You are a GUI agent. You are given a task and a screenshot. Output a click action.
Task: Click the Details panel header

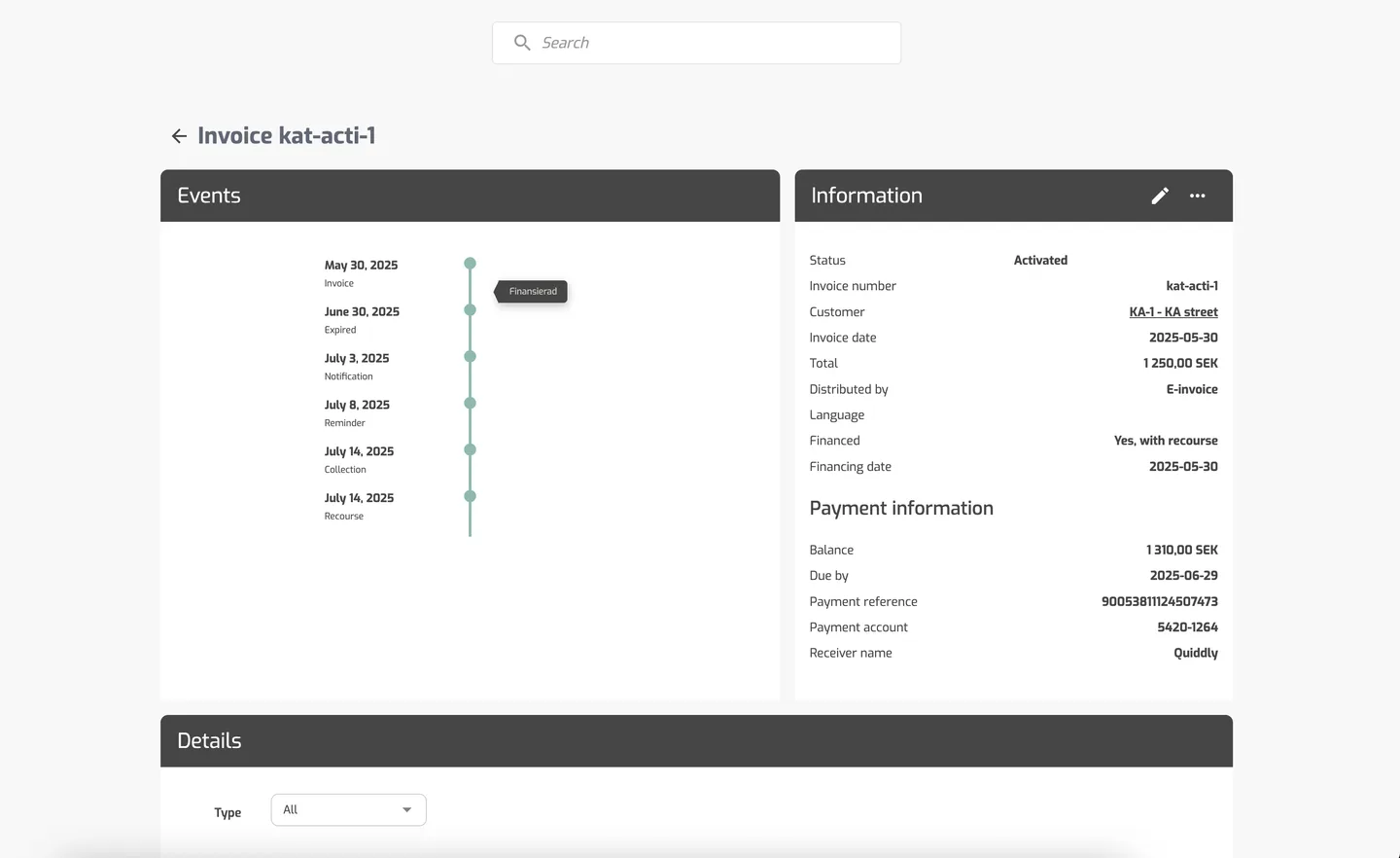696,741
